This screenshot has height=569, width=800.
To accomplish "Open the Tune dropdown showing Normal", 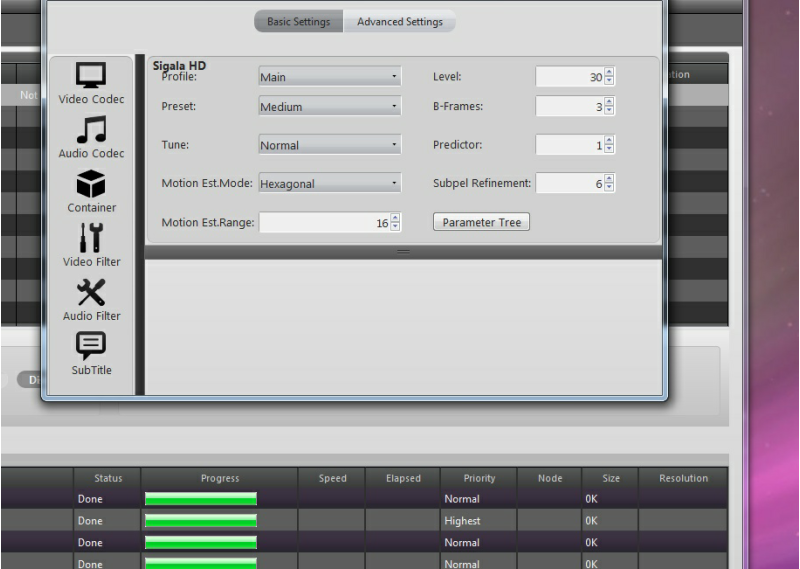I will click(329, 146).
